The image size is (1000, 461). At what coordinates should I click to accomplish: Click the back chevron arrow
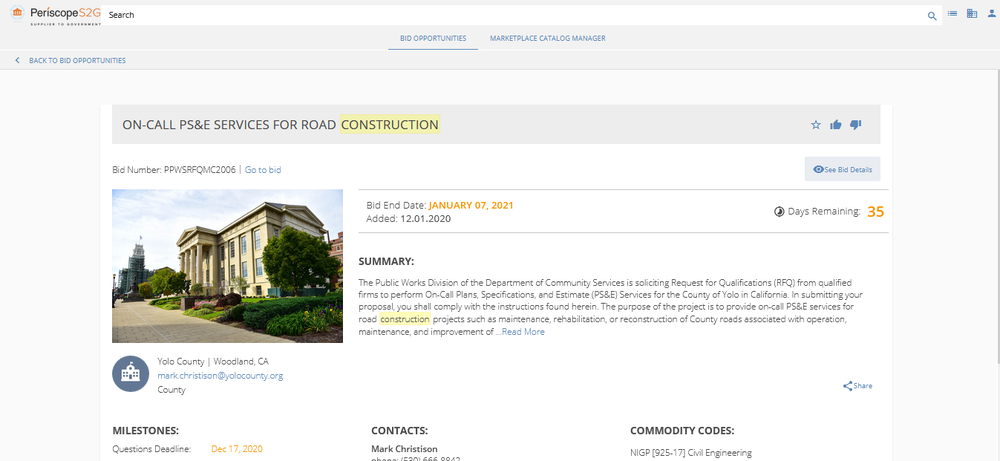(17, 61)
